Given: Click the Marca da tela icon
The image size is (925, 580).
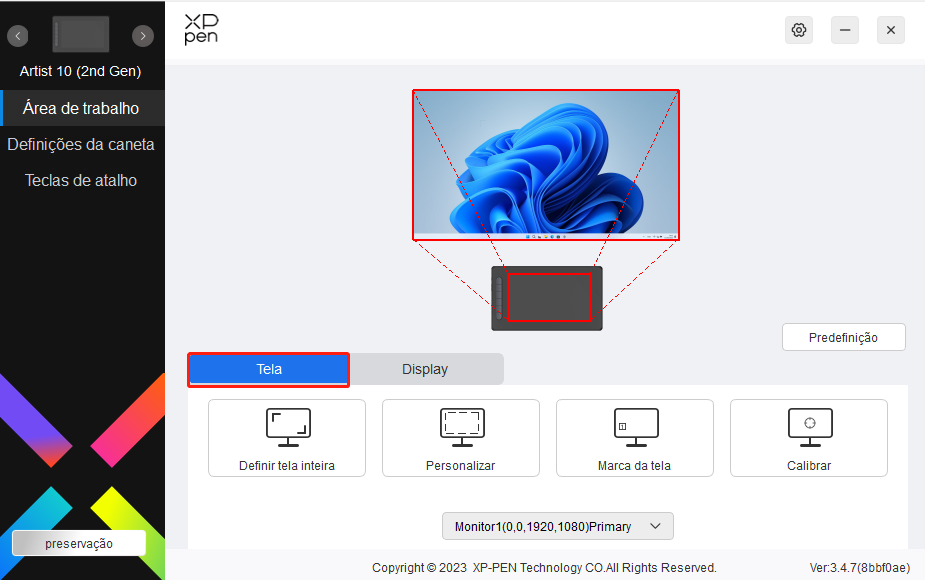Looking at the screenshot, I should point(635,427).
